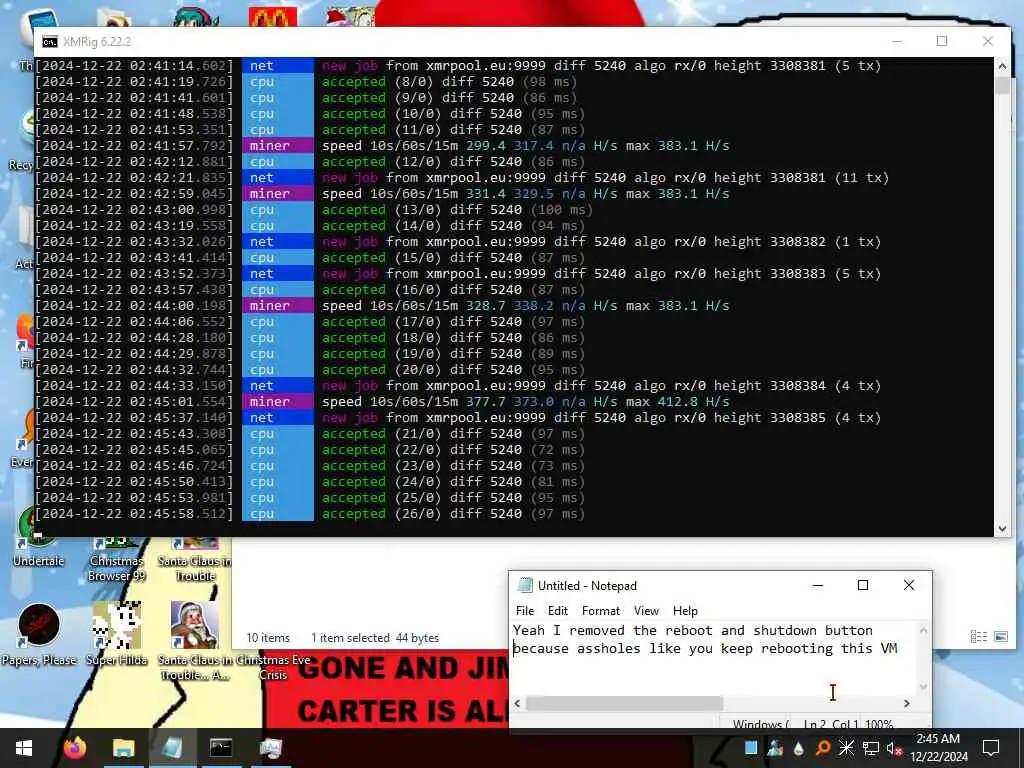Open the notification center icon

[991, 748]
